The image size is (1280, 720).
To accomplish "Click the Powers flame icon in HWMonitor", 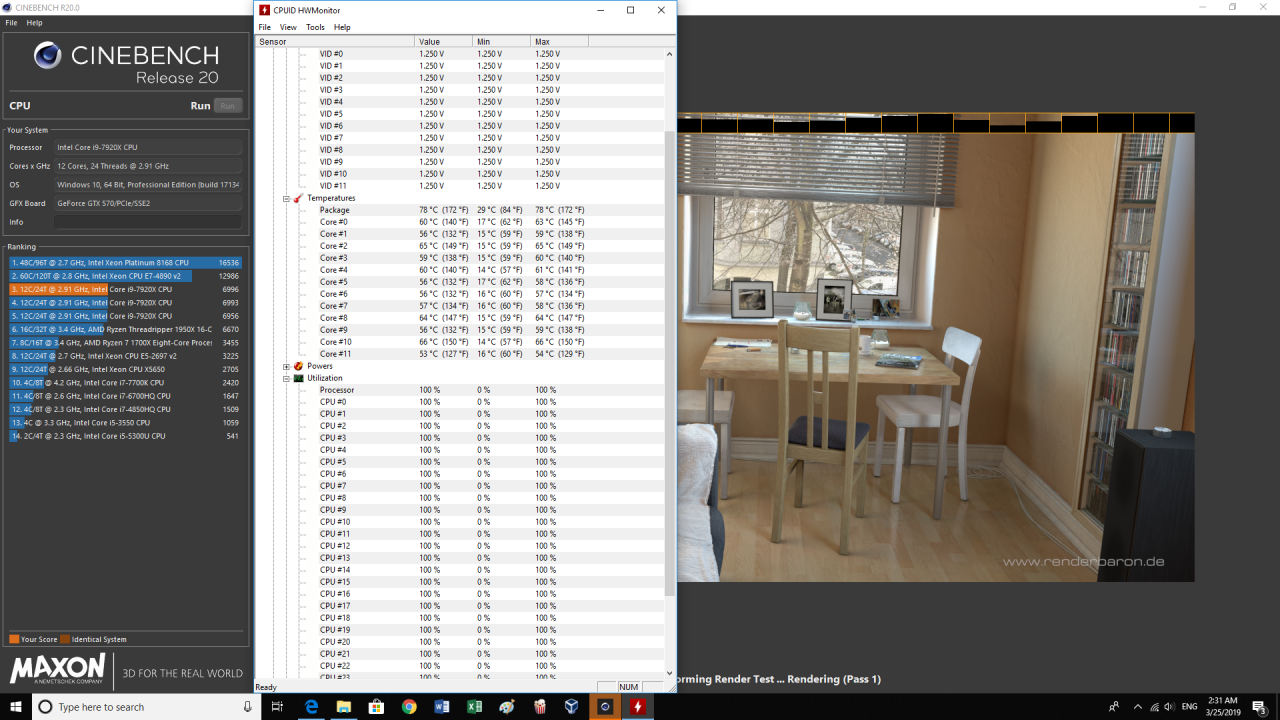I will coord(298,366).
